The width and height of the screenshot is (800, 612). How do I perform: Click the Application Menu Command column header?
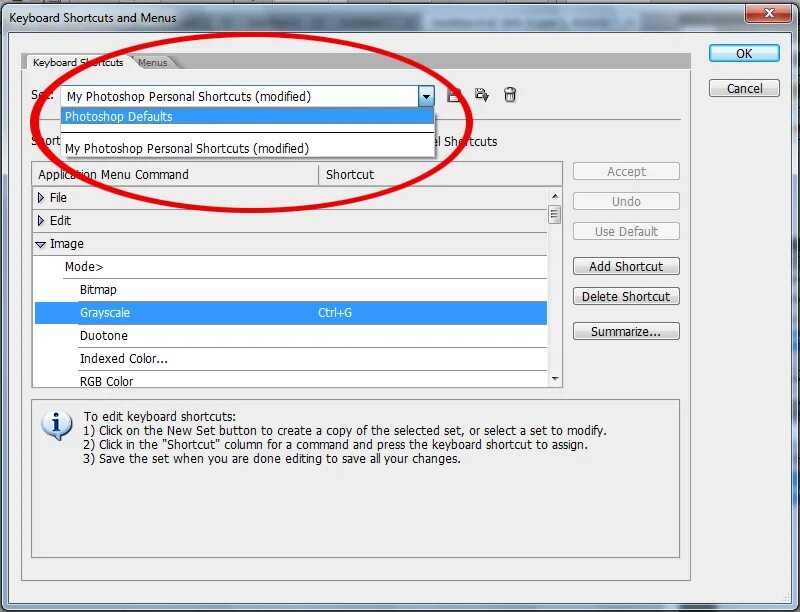(175, 174)
